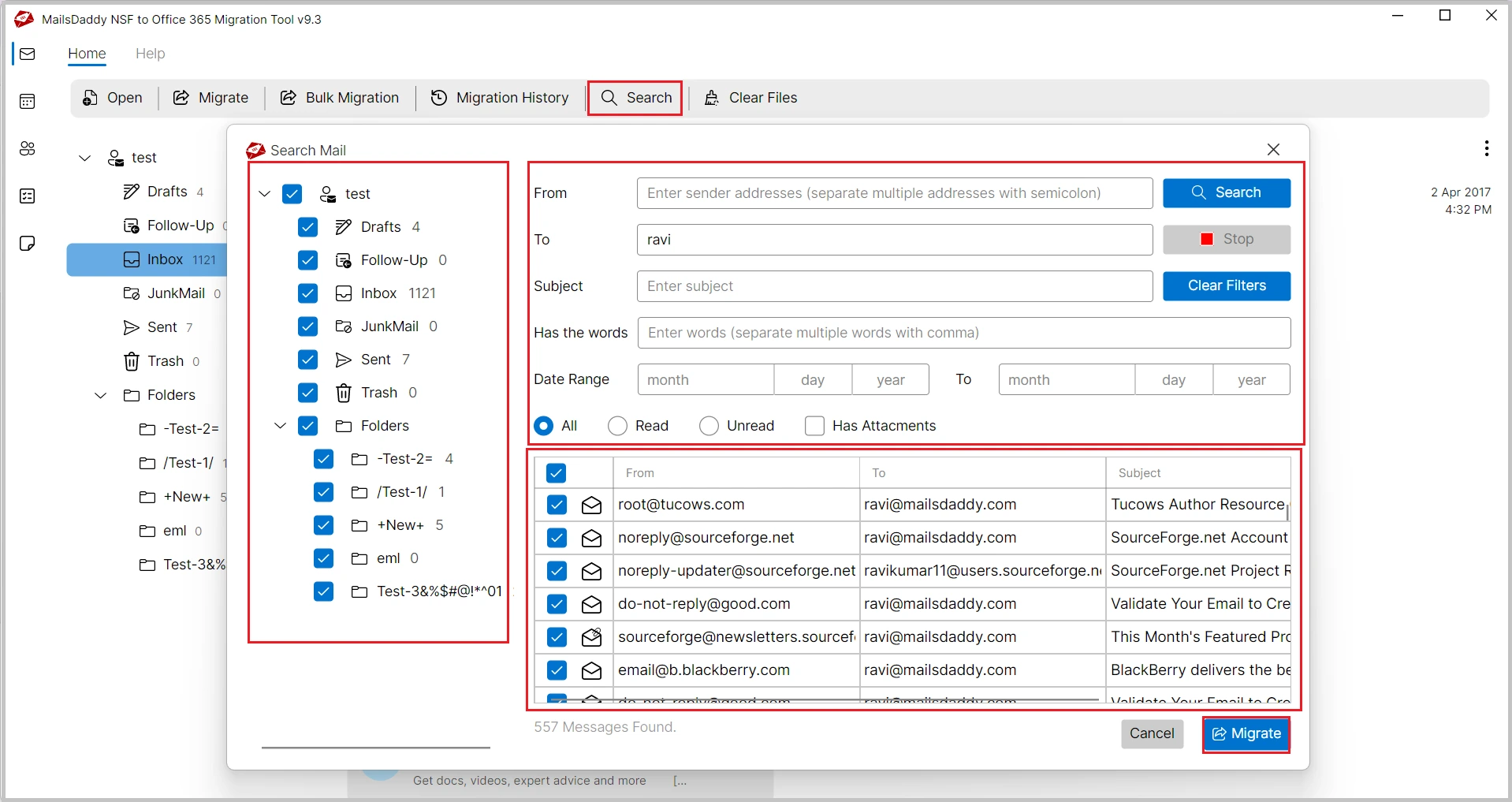Uncheck the Inbox folder checkbox in Search Mail

pyautogui.click(x=307, y=293)
